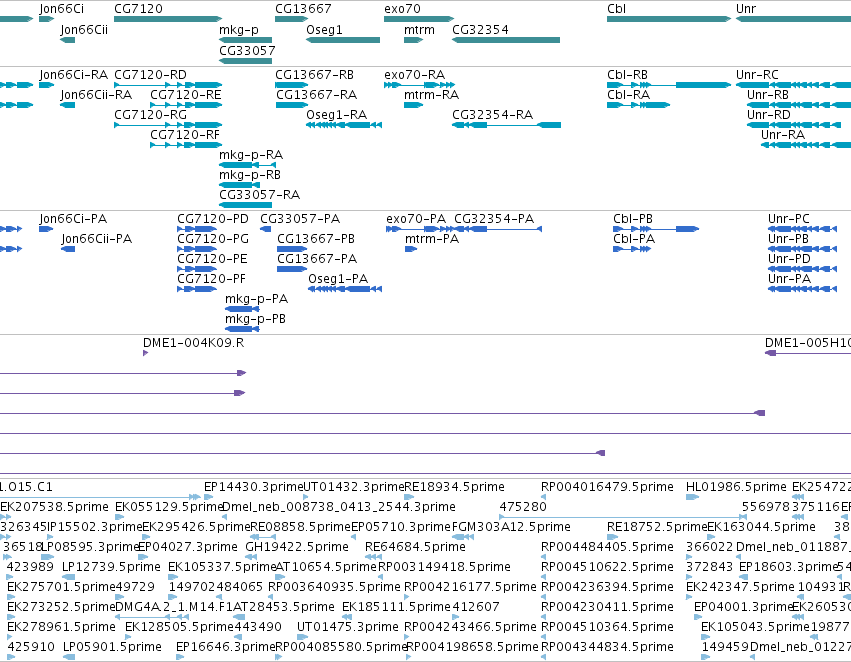Select the Jon66Cii gene feature

coord(68,40)
